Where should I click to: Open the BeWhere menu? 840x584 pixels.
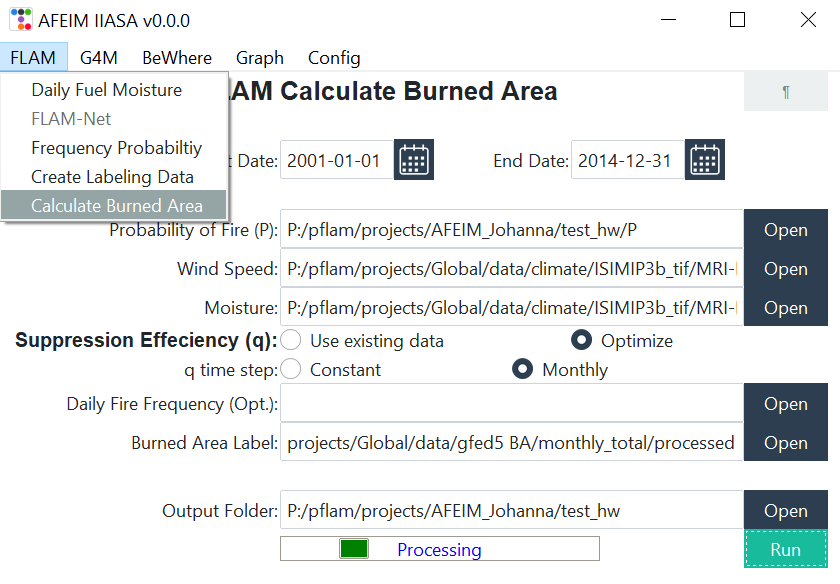[177, 57]
